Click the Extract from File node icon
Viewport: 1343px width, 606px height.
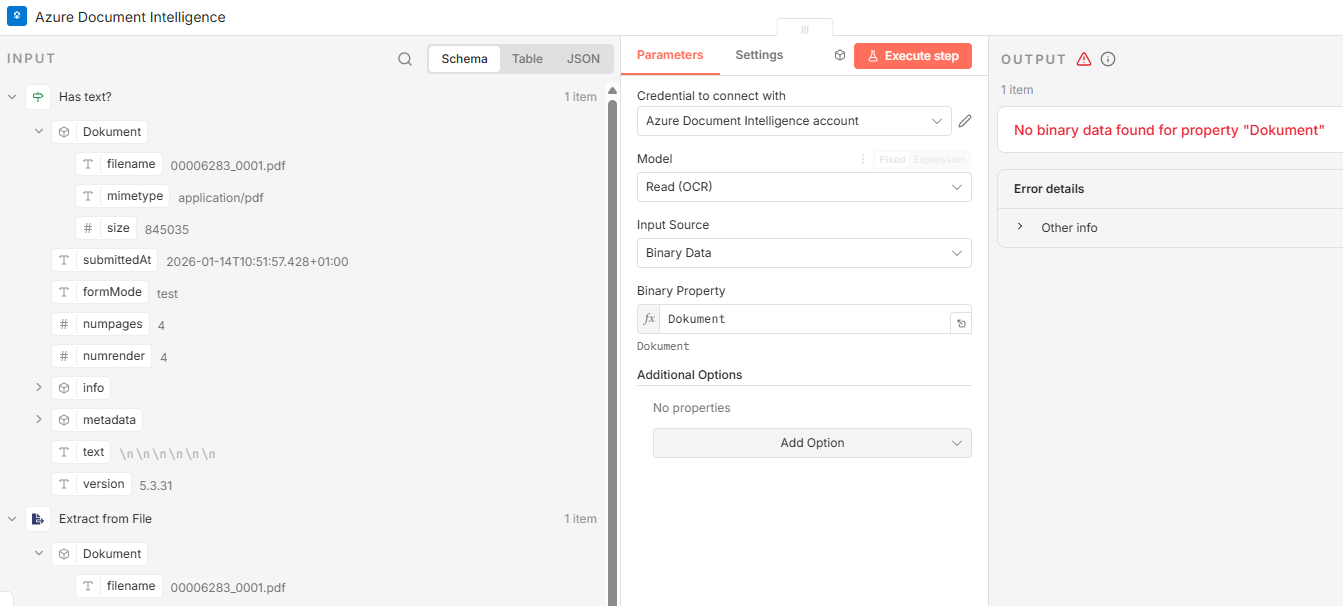click(37, 518)
